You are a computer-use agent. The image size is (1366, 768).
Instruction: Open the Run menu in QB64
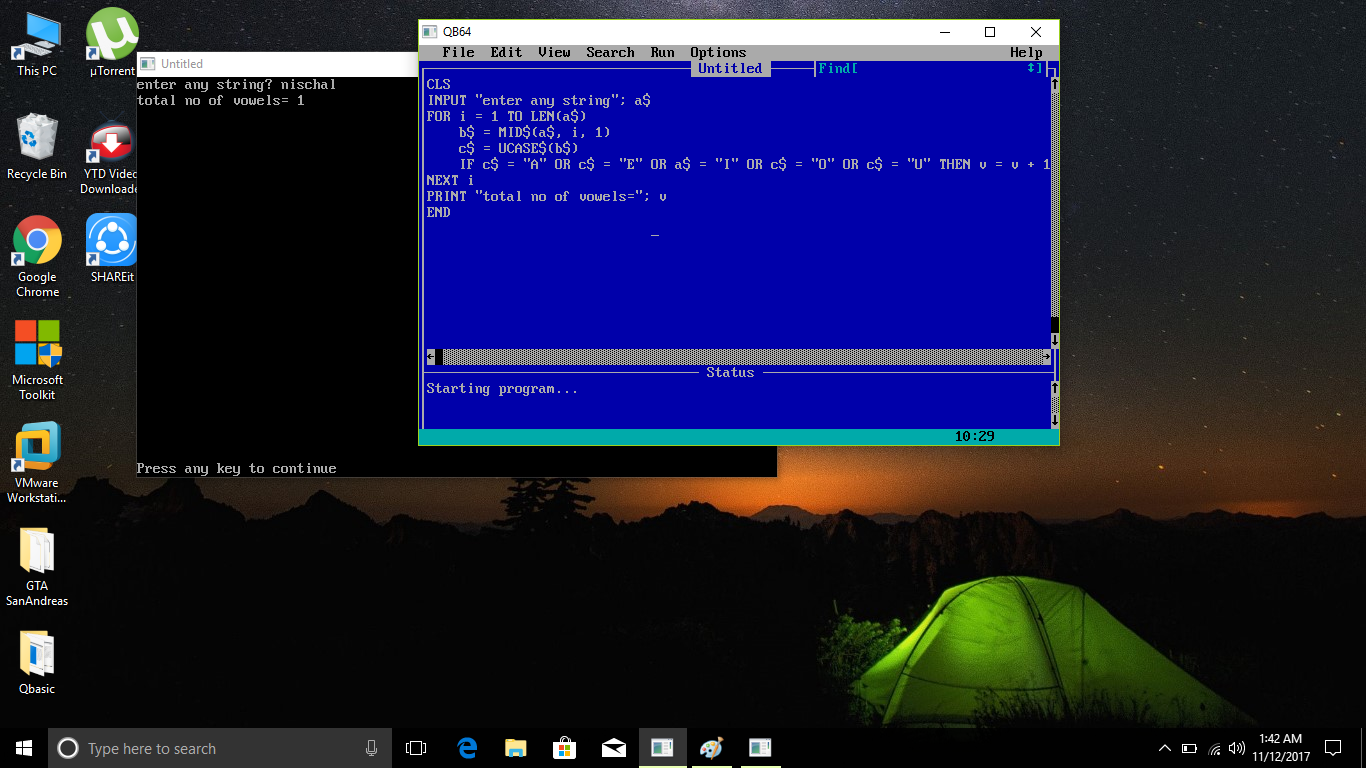[x=662, y=52]
